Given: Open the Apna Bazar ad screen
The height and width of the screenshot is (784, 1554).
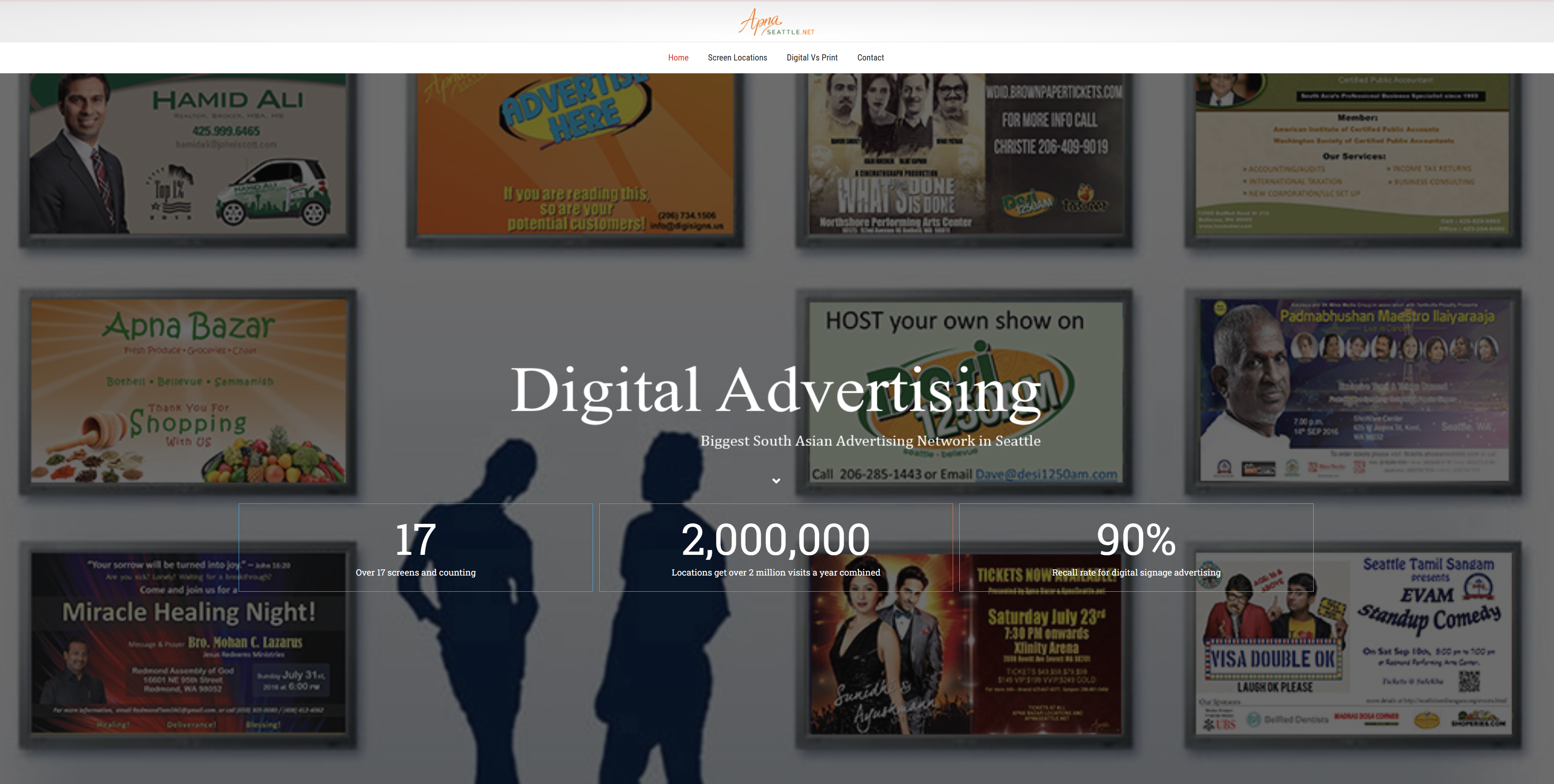Looking at the screenshot, I should [x=188, y=392].
